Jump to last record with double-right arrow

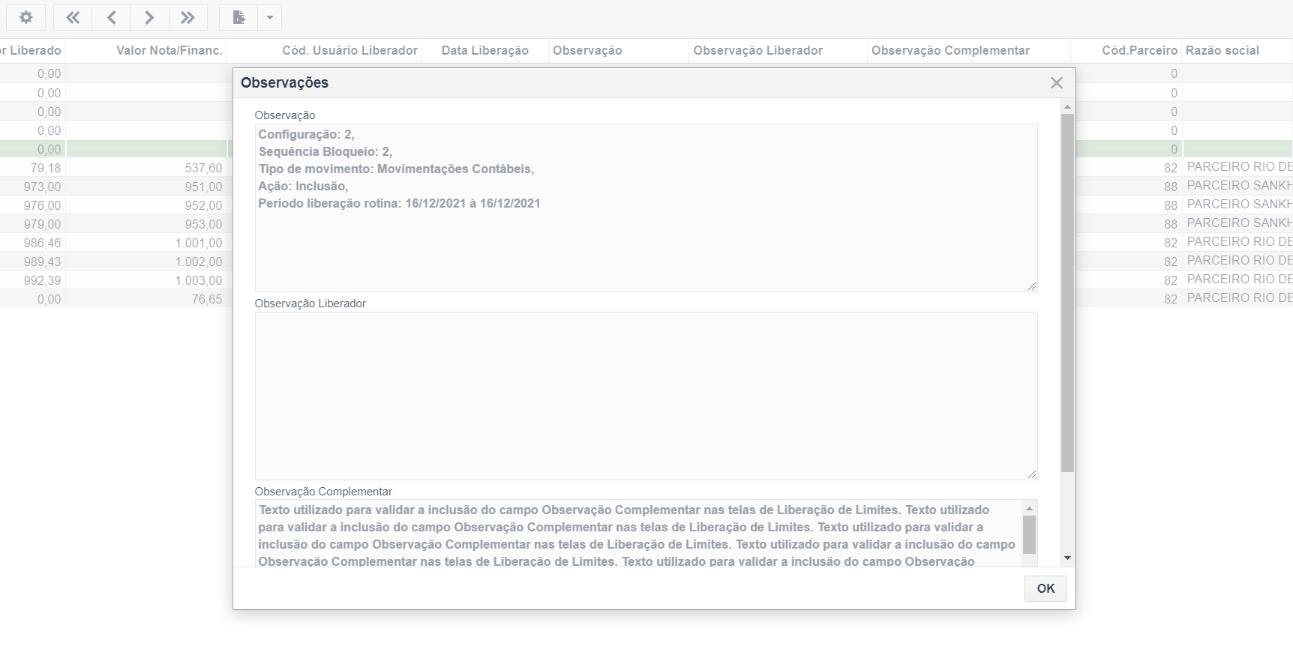pyautogui.click(x=188, y=17)
